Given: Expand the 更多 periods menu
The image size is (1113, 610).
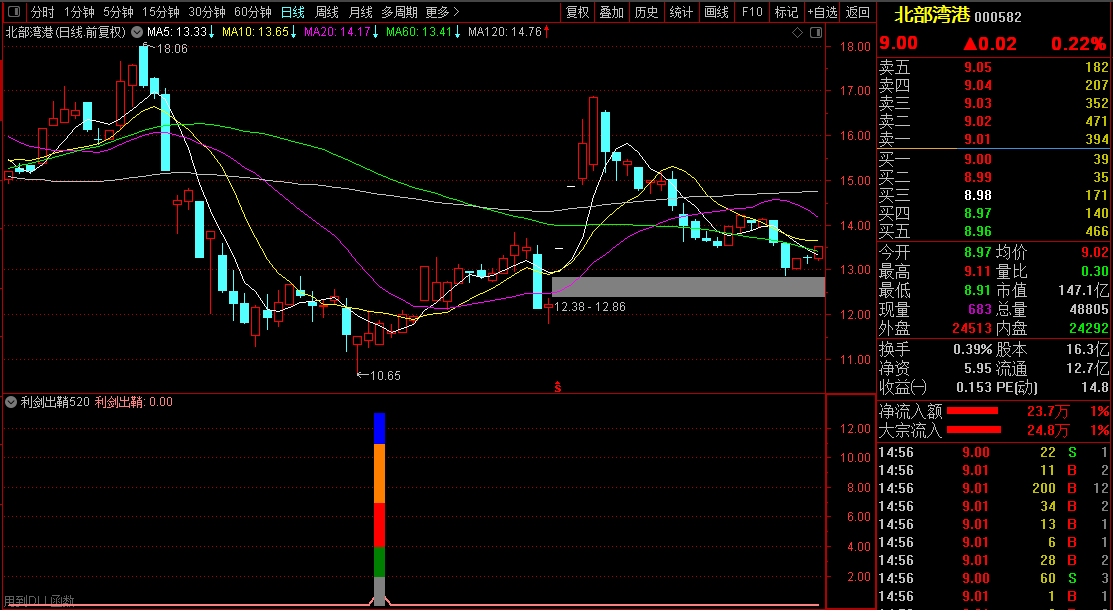Looking at the screenshot, I should 442,12.
